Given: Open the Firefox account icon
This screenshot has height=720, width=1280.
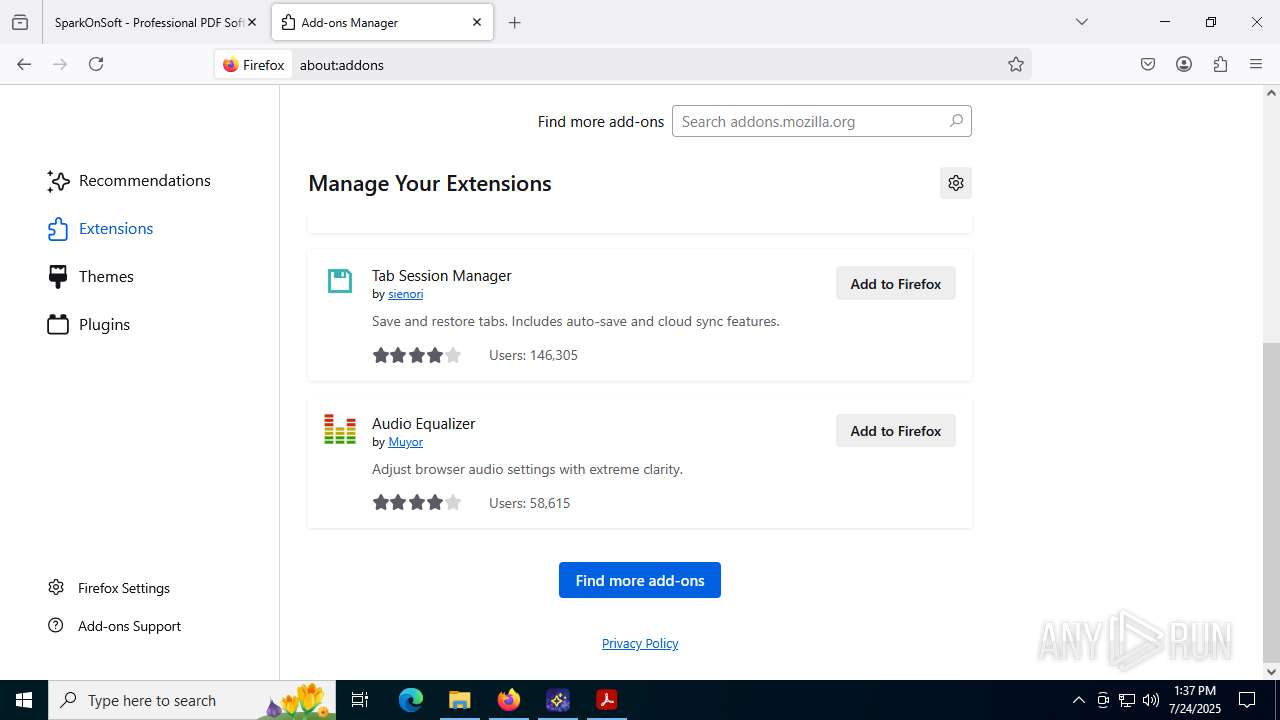Looking at the screenshot, I should [1184, 64].
